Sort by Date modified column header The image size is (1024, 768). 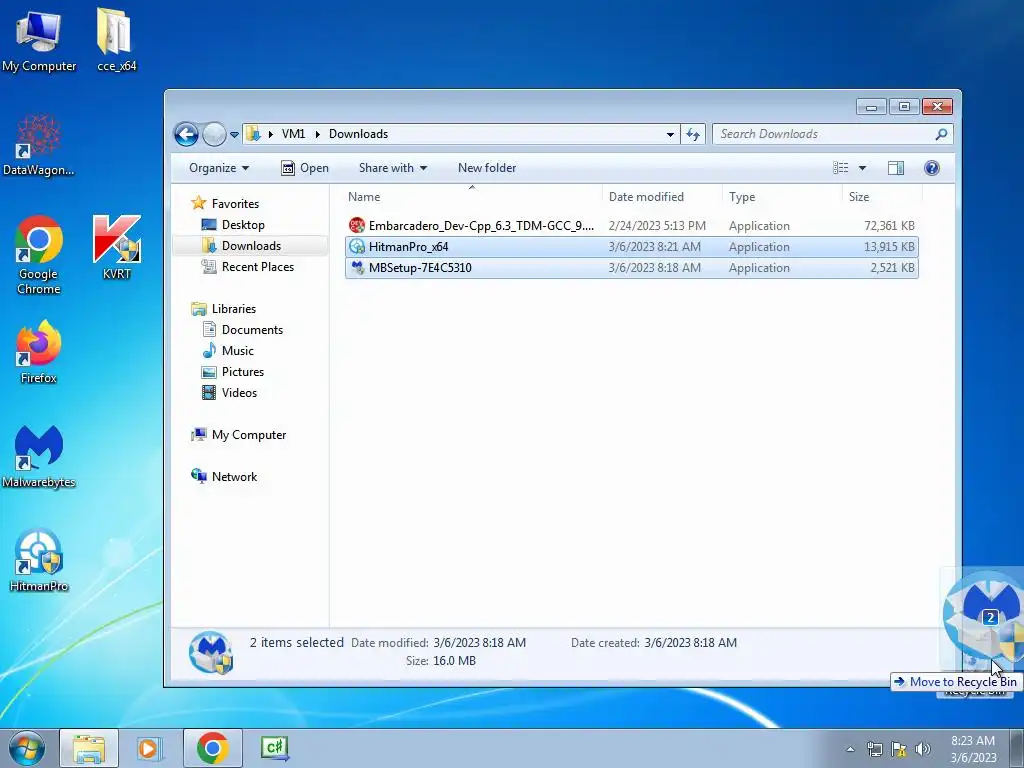point(662,197)
